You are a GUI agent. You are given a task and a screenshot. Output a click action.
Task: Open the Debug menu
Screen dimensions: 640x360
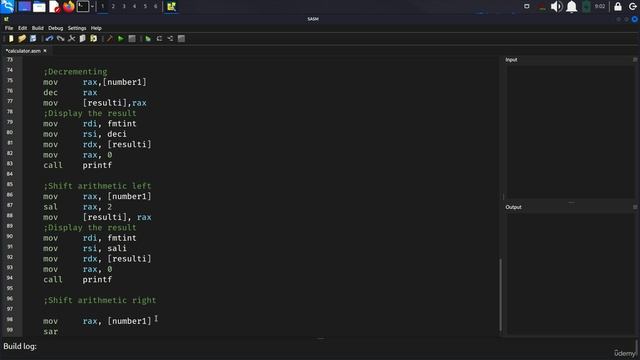pos(56,28)
